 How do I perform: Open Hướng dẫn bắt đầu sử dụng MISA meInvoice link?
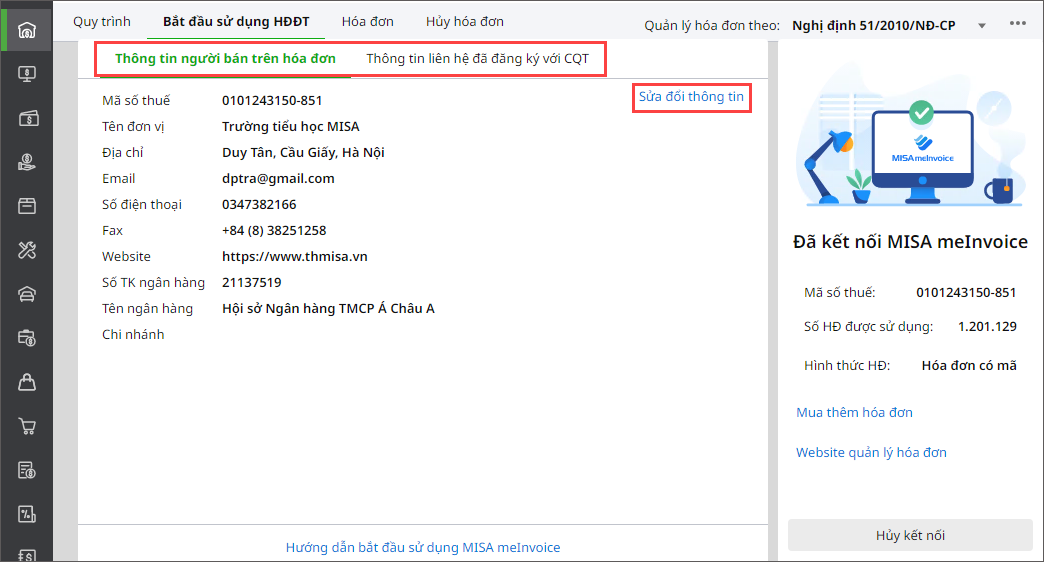(423, 547)
